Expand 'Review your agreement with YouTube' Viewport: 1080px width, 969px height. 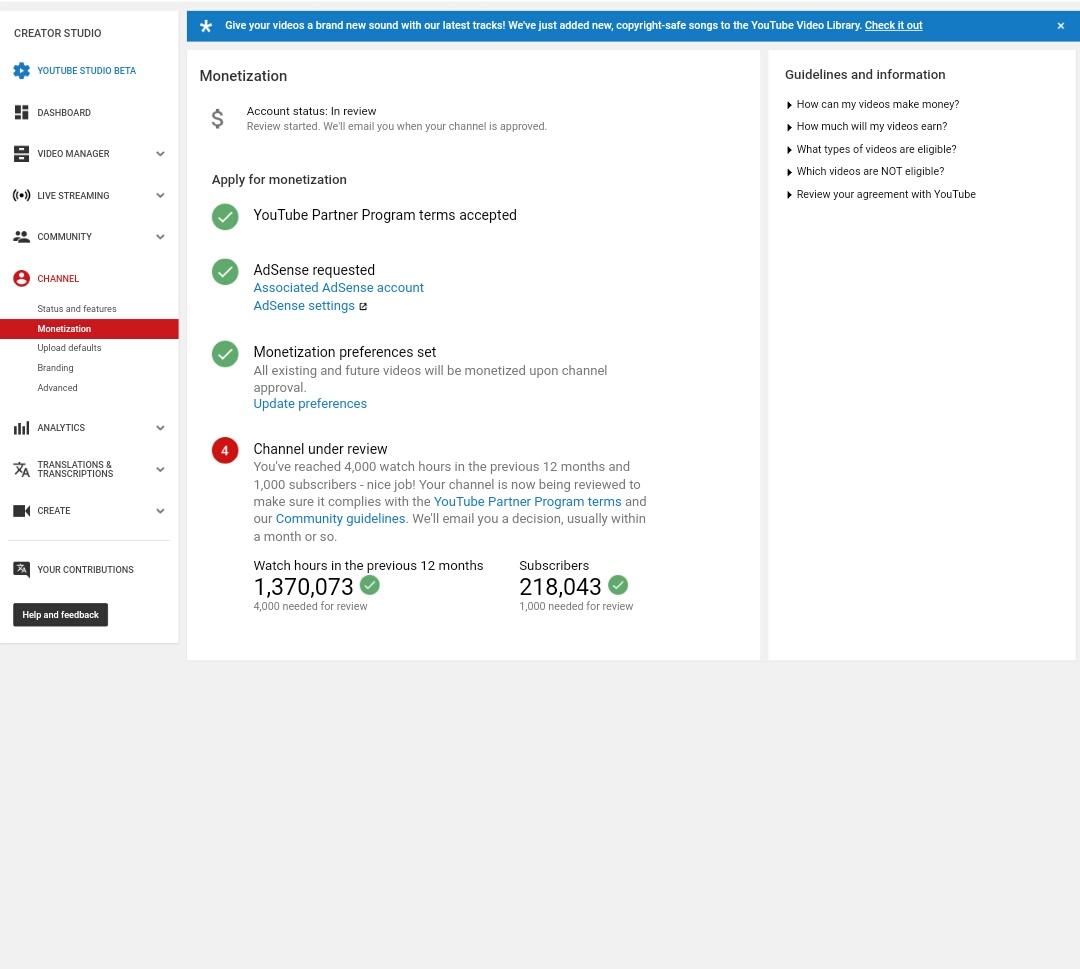click(x=880, y=194)
